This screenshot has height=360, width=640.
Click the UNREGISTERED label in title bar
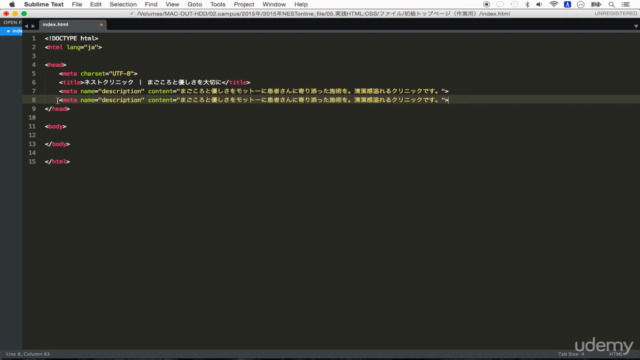point(616,13)
